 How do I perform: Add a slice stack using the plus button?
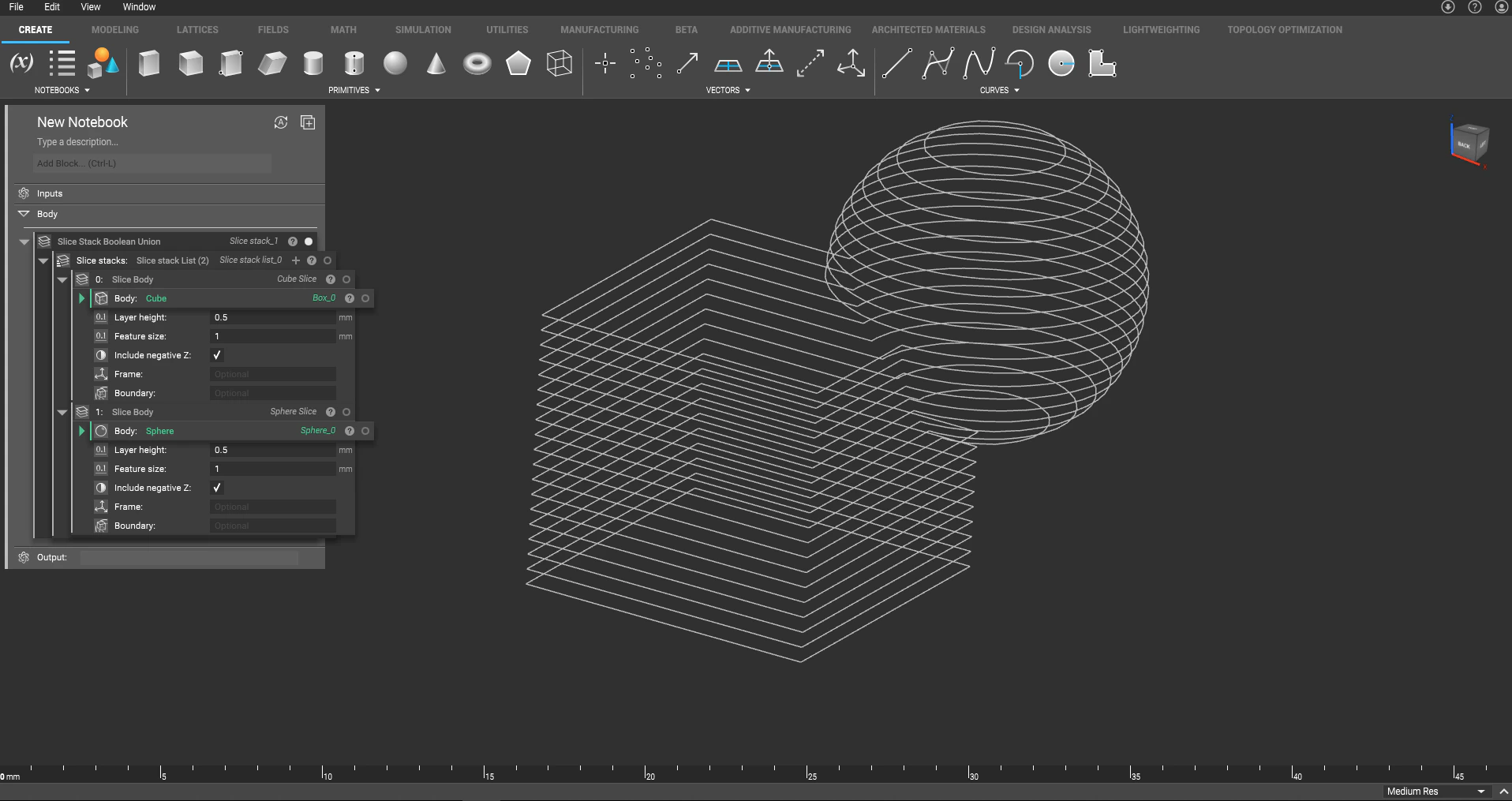click(x=296, y=260)
